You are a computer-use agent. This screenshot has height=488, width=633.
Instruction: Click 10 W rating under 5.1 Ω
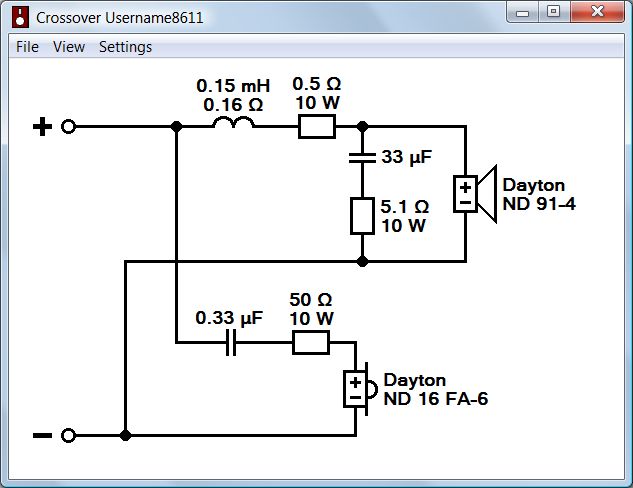pyautogui.click(x=403, y=226)
